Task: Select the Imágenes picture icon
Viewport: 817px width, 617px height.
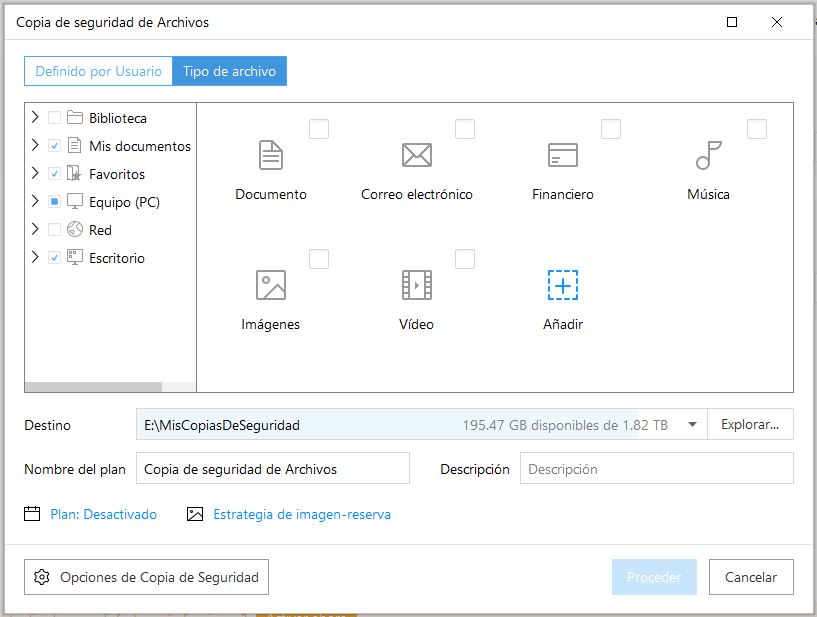Action: tap(271, 286)
